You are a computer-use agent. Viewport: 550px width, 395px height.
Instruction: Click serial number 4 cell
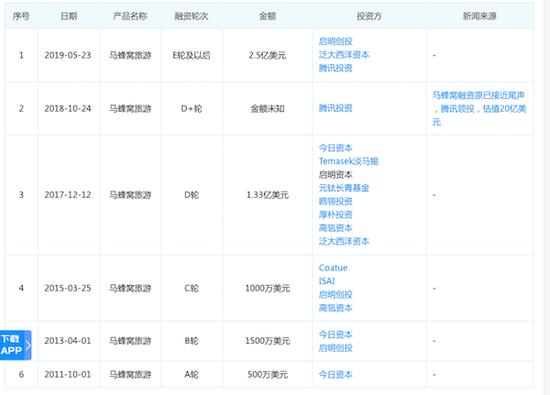[21, 288]
